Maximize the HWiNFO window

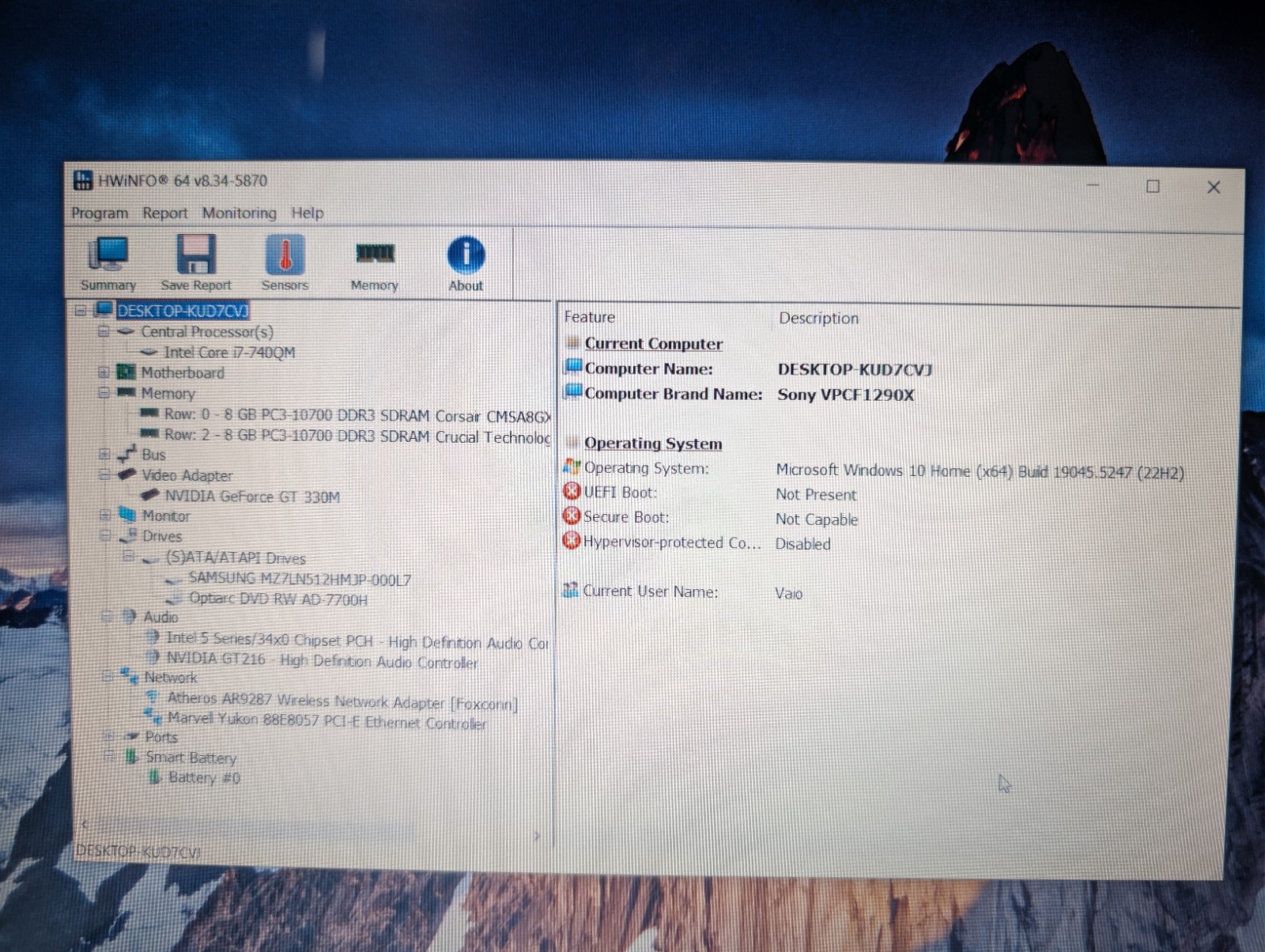tap(1153, 186)
